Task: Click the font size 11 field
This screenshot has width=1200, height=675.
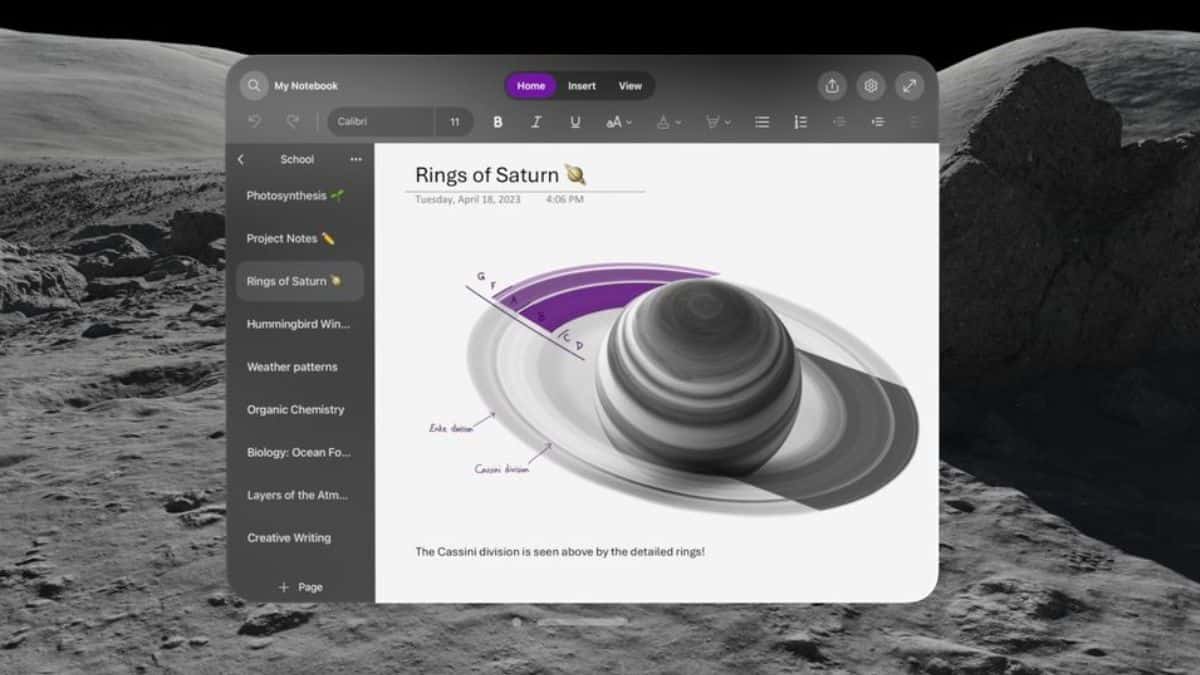Action: (455, 122)
